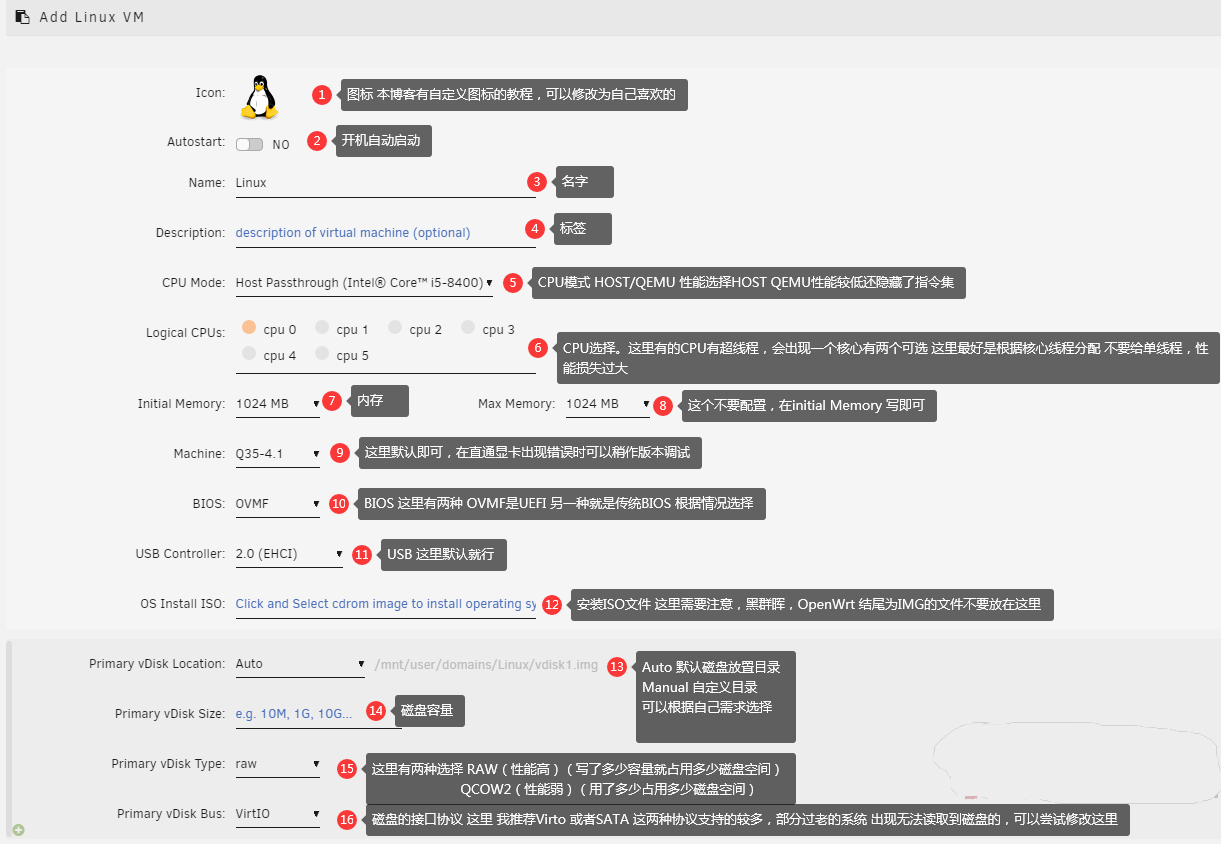
Task: Click the Logical CPUs label
Action: pyautogui.click(x=185, y=333)
